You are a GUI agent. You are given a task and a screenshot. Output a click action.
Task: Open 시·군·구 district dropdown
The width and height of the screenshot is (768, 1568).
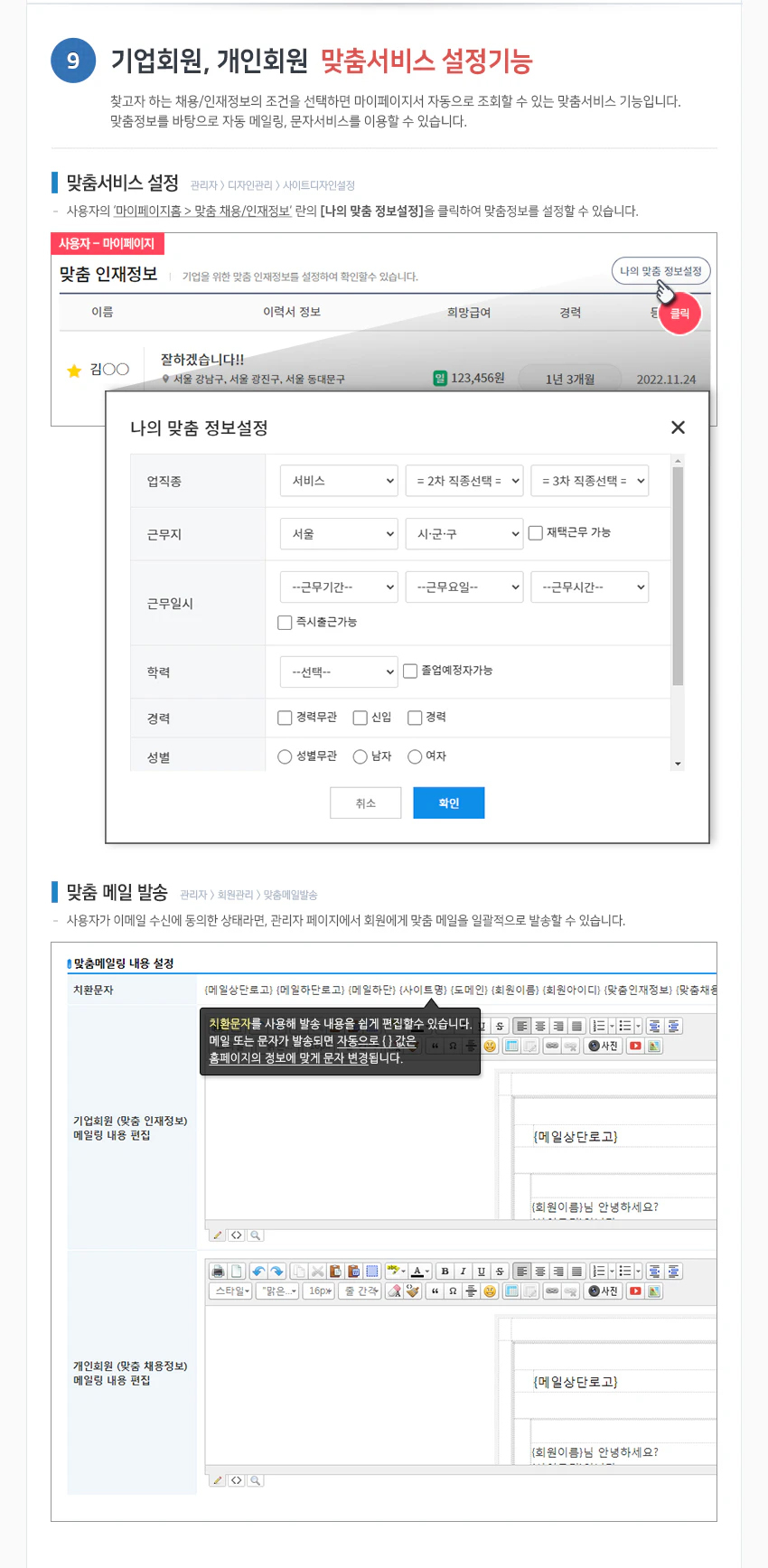[464, 534]
